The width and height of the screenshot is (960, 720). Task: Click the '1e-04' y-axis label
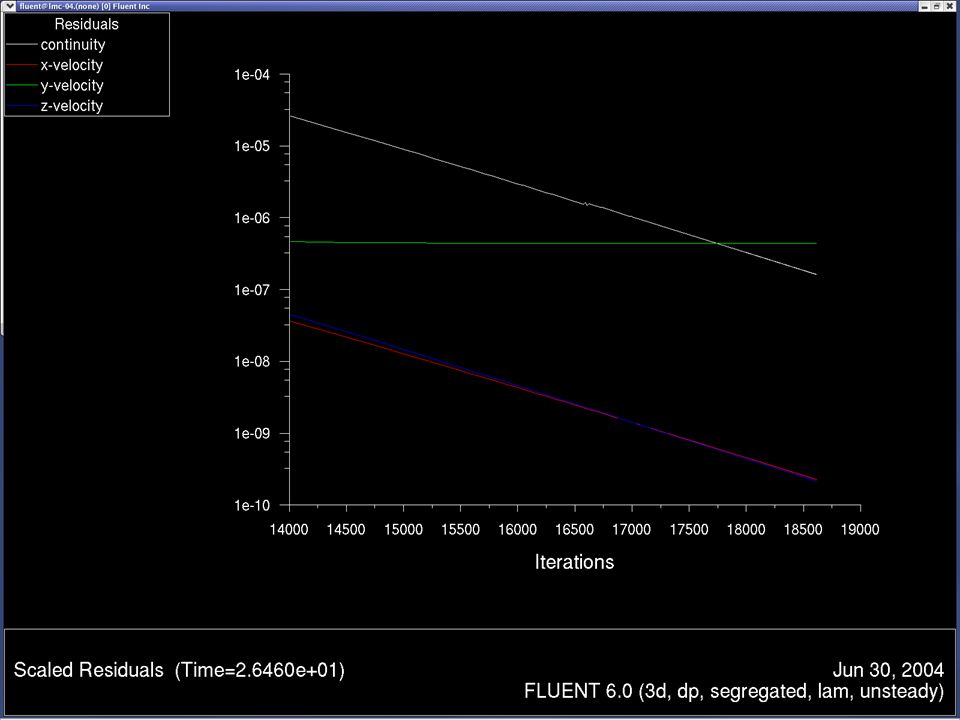(x=252, y=75)
